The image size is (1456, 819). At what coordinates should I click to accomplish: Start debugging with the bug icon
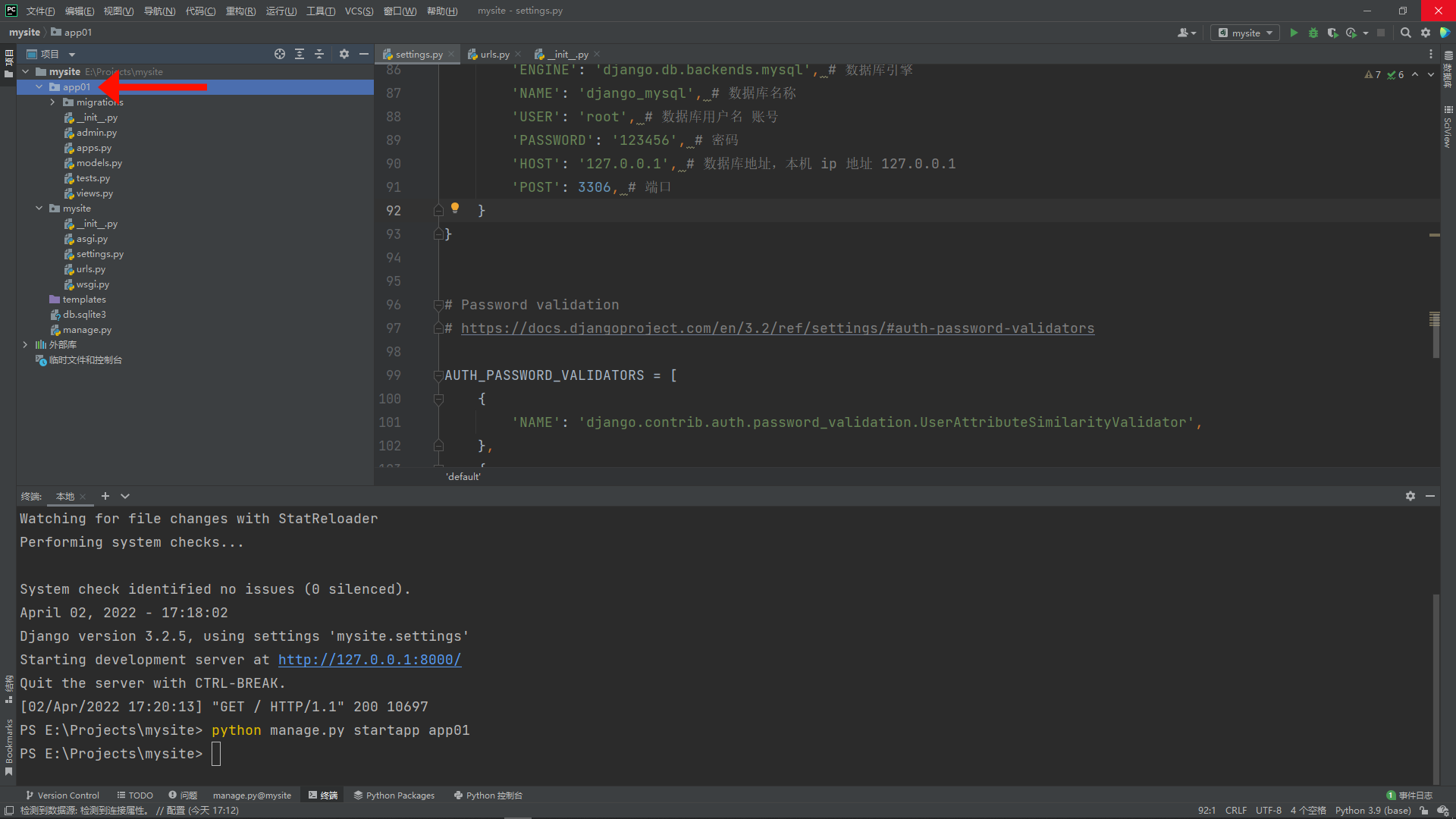[x=1313, y=33]
